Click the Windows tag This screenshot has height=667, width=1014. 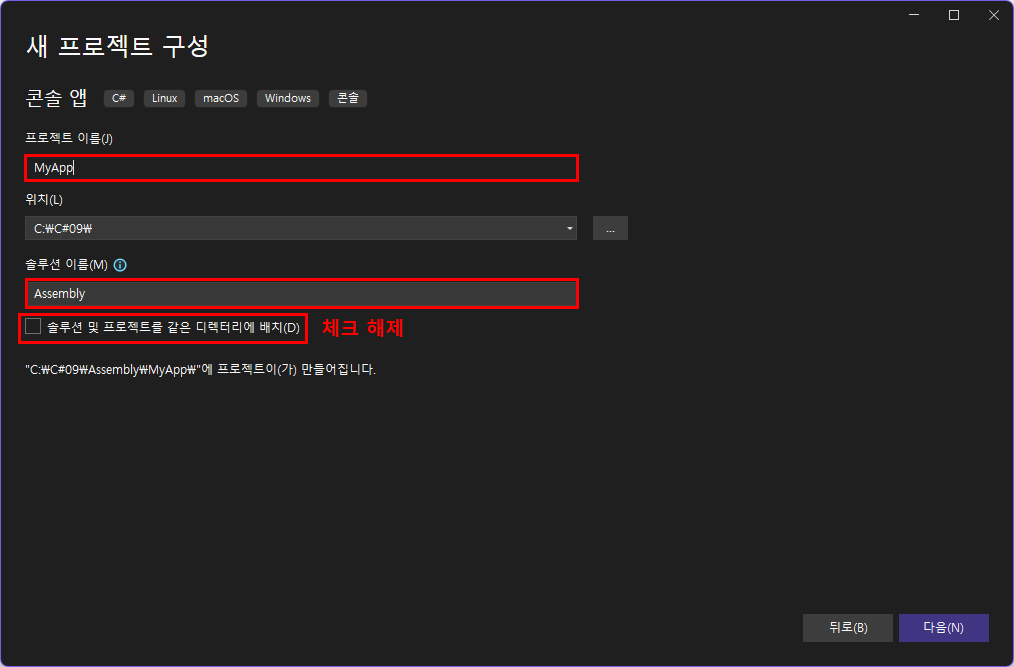tap(288, 98)
